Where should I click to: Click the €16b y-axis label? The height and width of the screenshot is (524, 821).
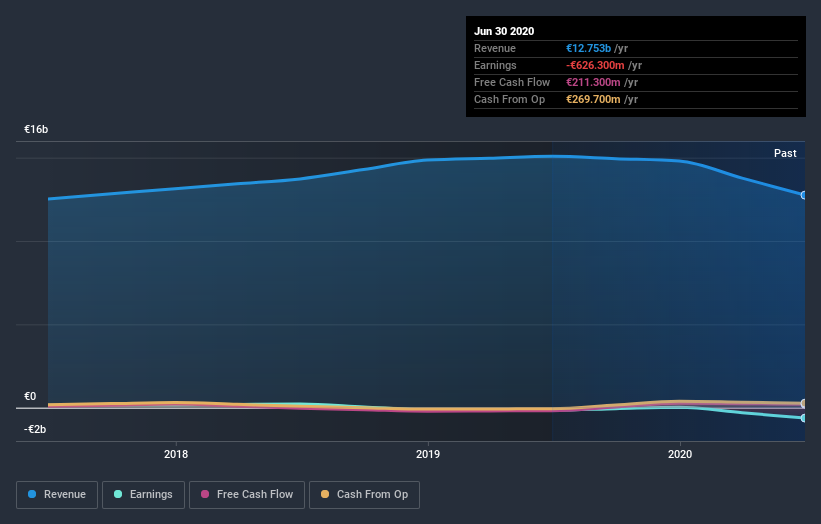click(36, 129)
